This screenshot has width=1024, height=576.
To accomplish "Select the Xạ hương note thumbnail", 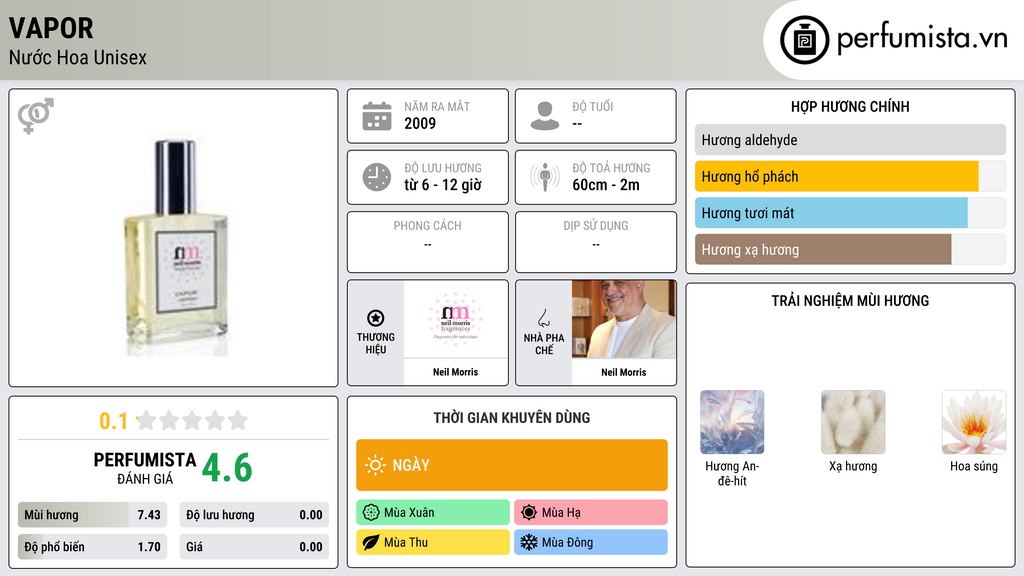I will (x=853, y=422).
